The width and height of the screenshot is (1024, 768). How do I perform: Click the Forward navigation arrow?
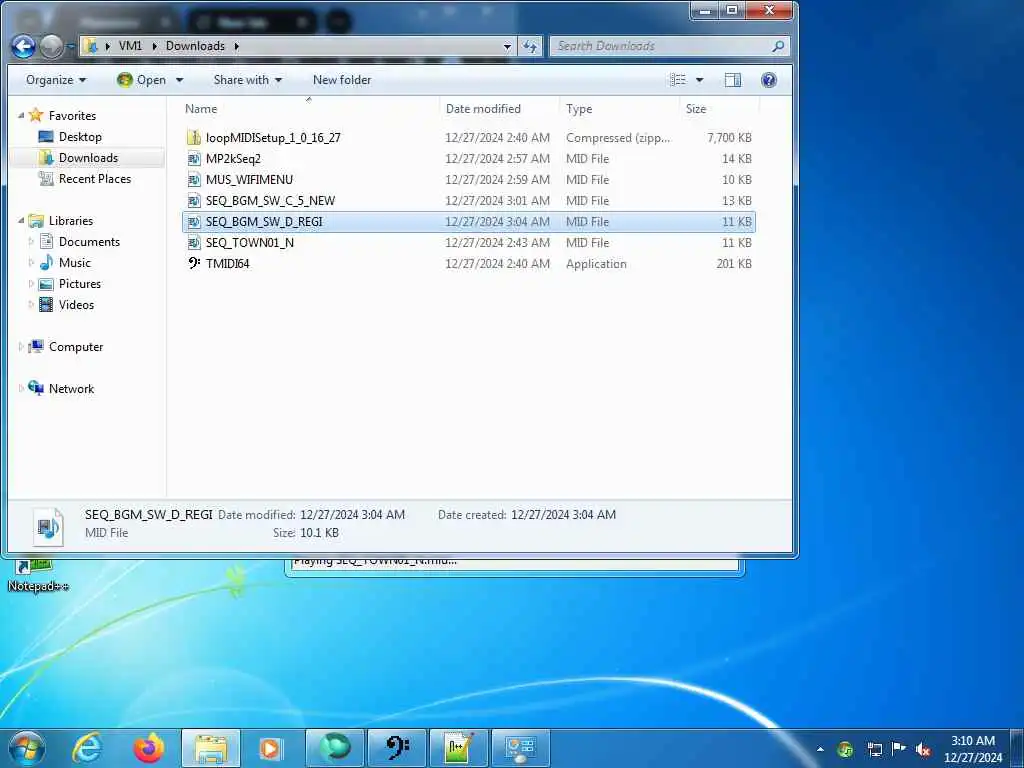(51, 46)
